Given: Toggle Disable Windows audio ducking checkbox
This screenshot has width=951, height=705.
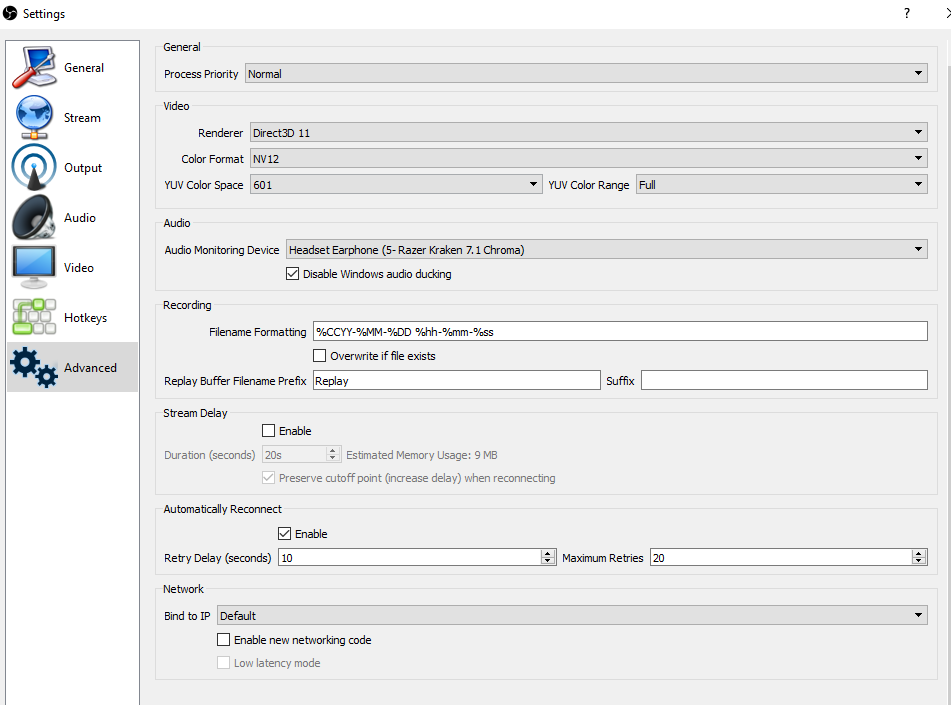Looking at the screenshot, I should tap(292, 274).
